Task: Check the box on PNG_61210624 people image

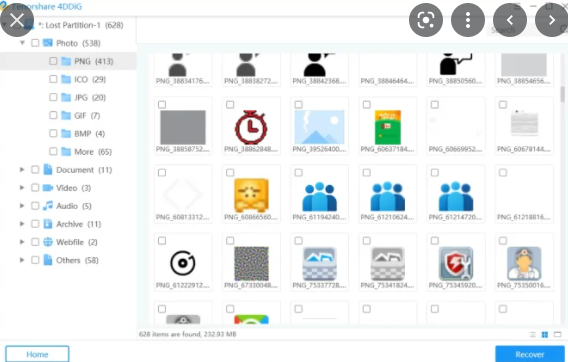Action: coord(367,173)
